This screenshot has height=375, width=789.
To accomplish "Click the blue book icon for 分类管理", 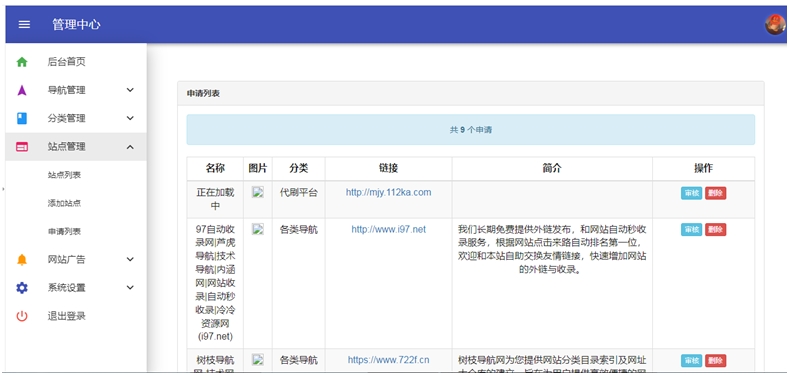I will point(22,118).
